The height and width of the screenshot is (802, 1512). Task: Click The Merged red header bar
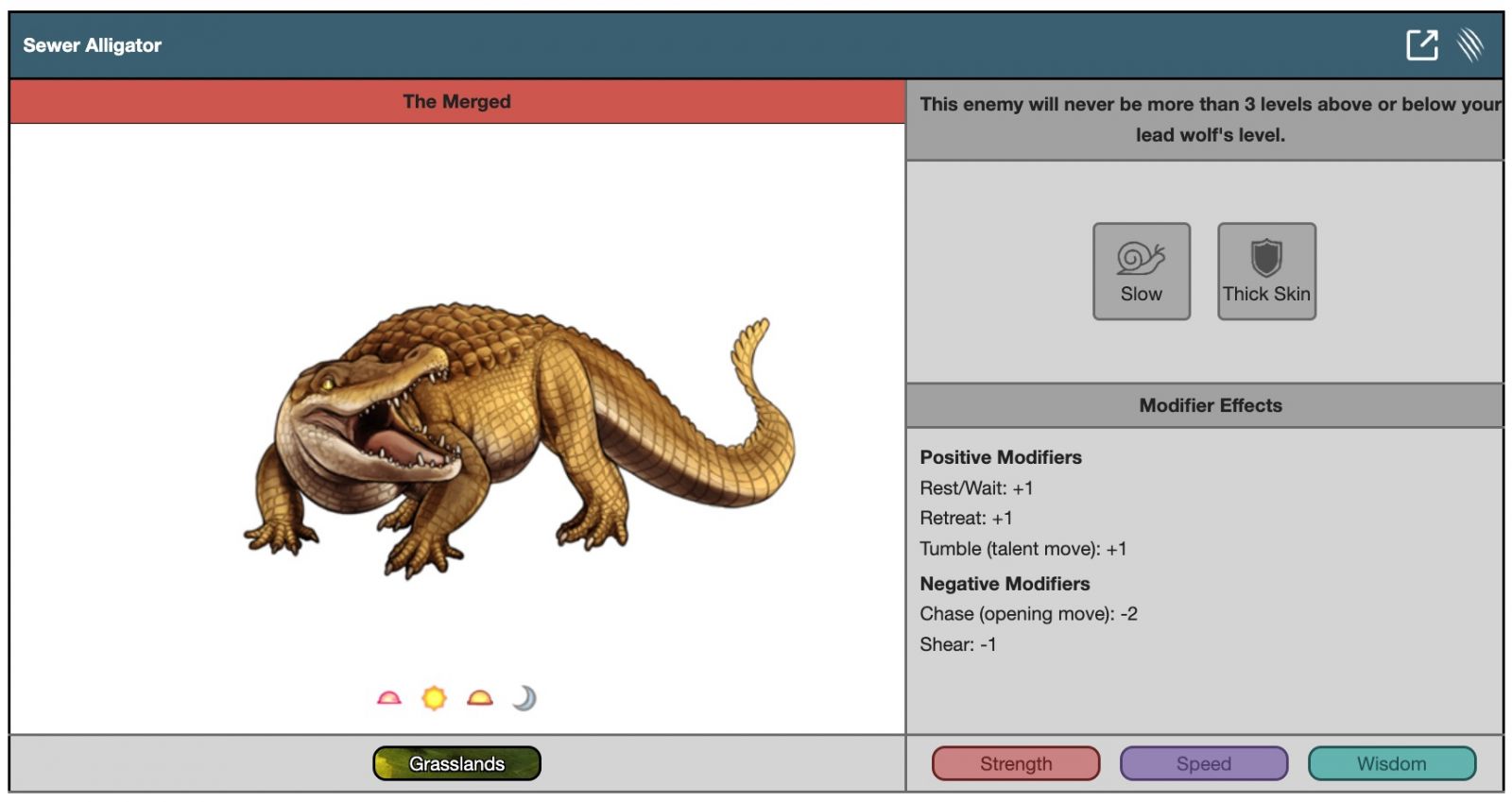tap(456, 102)
